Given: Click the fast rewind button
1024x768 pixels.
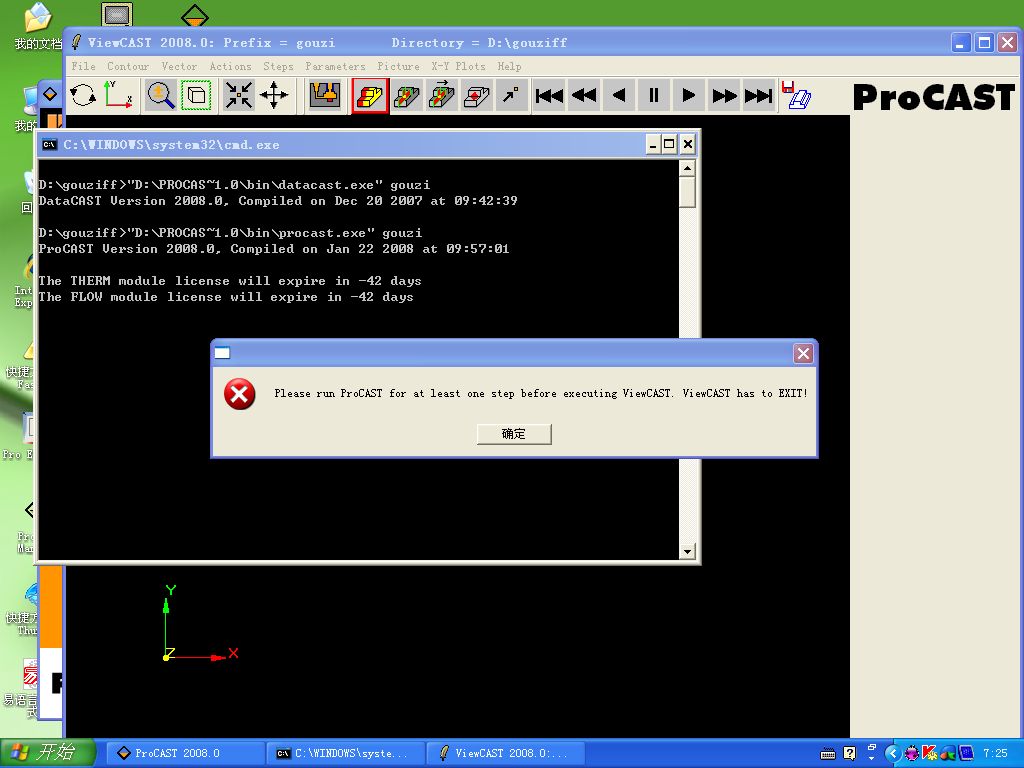Looking at the screenshot, I should click(x=584, y=96).
